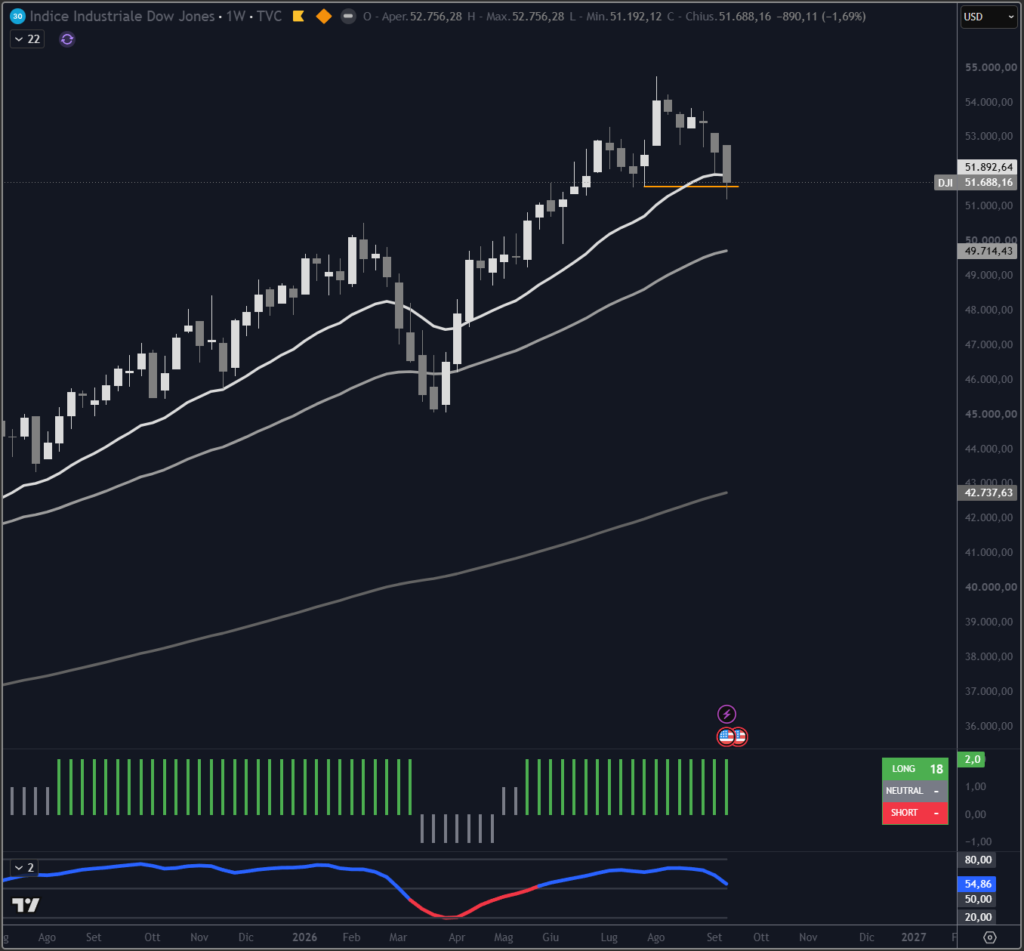Click the 2026 label on time axis
This screenshot has width=1024, height=951.
pos(304,937)
